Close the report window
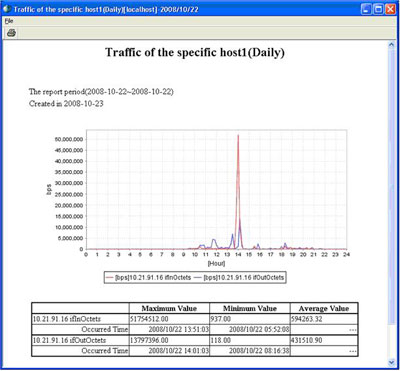The image size is (400, 371). click(390, 9)
